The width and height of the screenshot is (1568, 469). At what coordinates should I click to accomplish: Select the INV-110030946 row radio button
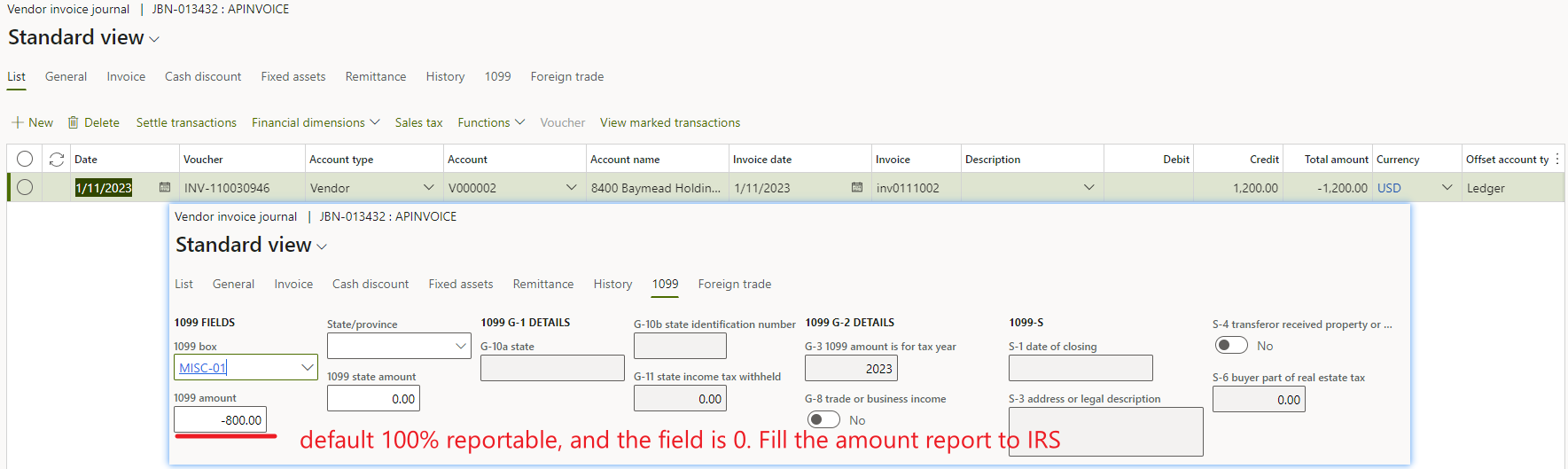pyautogui.click(x=25, y=187)
